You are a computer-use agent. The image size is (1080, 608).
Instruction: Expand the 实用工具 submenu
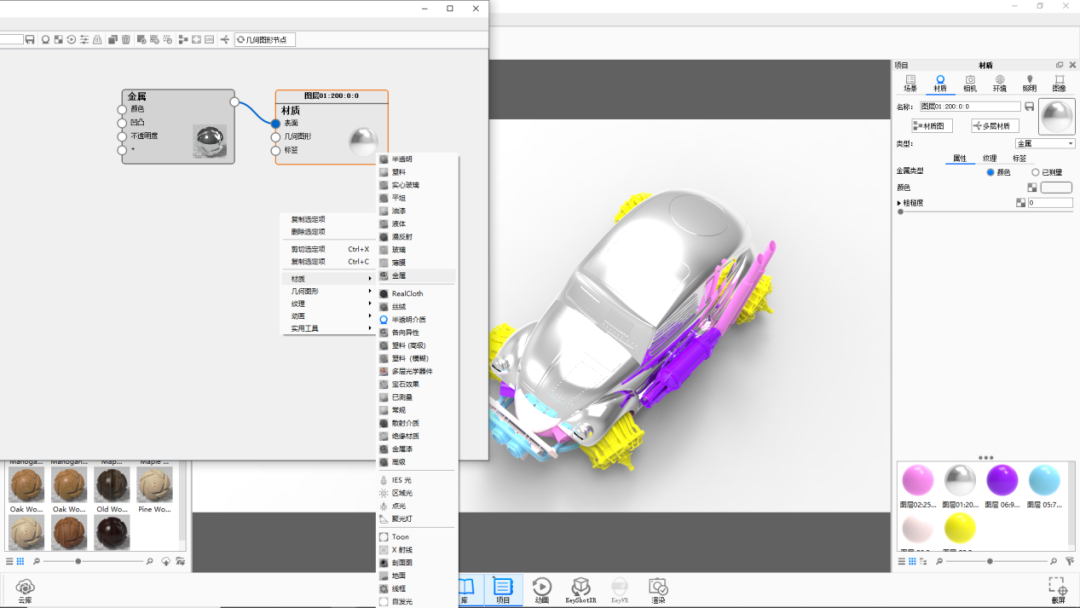[x=329, y=328]
